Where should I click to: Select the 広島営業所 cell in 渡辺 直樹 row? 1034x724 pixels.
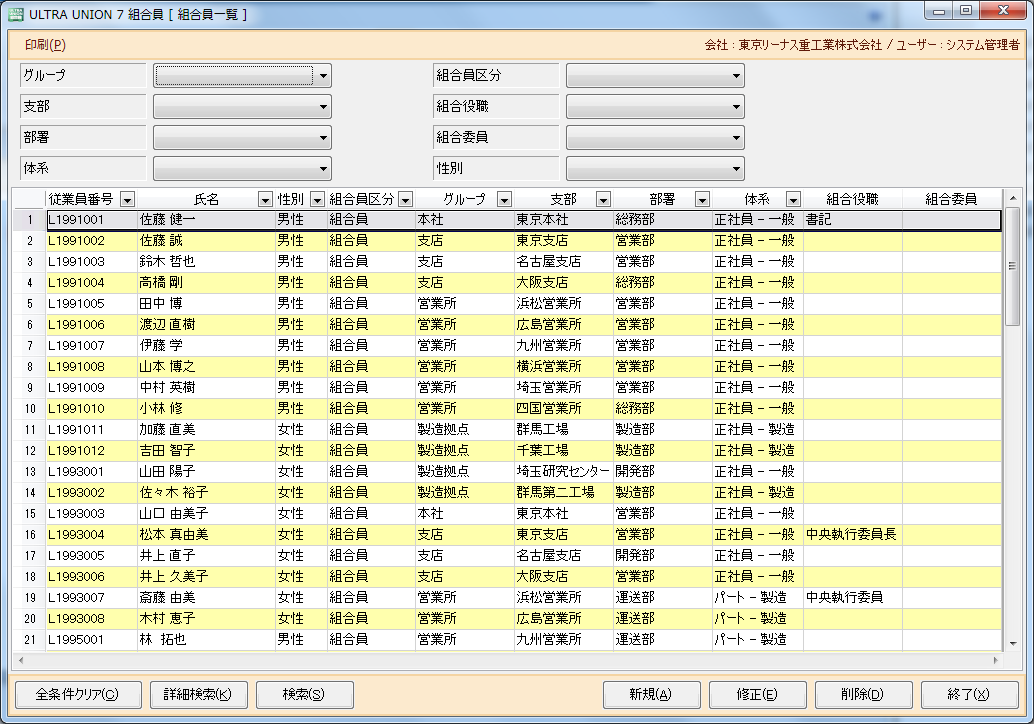(x=564, y=325)
